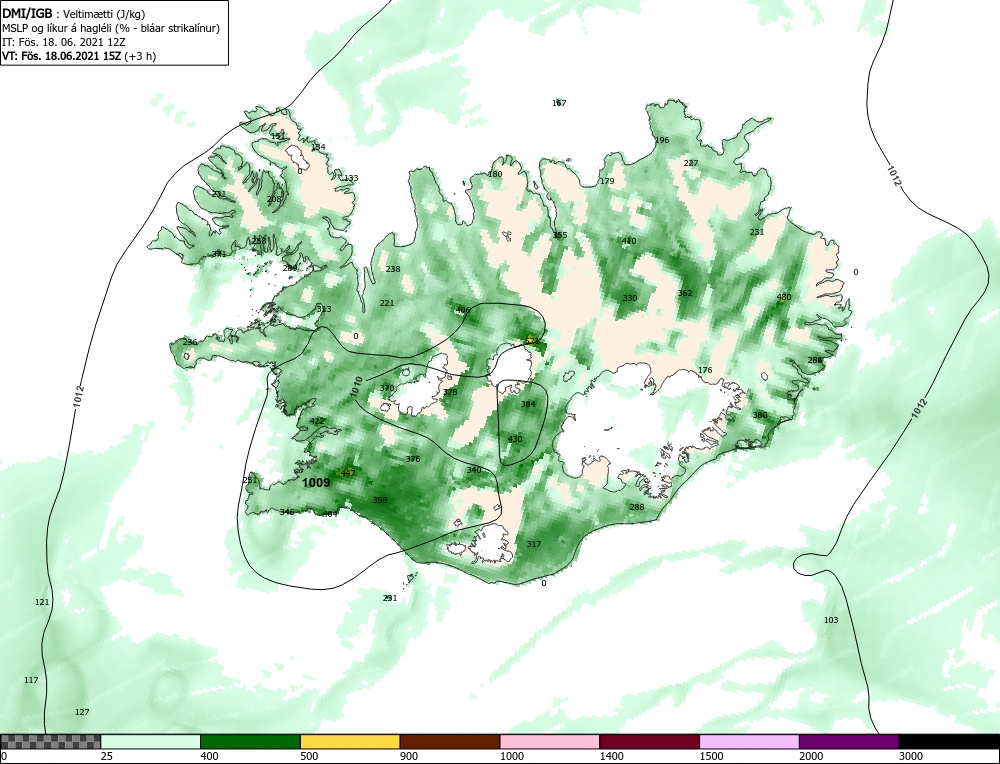Viewport: 1000px width, 764px height.
Task: Click the 'IT: Fös. 18. 06. 2021 12Z' line
Action: pos(64,42)
